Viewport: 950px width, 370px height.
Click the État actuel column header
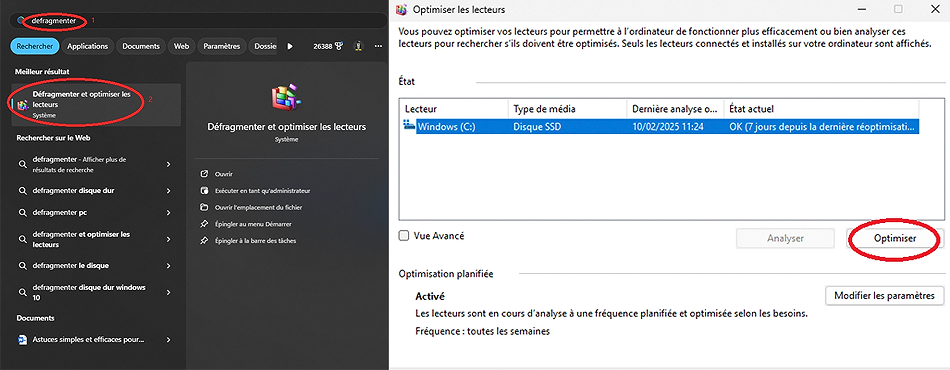(822, 109)
